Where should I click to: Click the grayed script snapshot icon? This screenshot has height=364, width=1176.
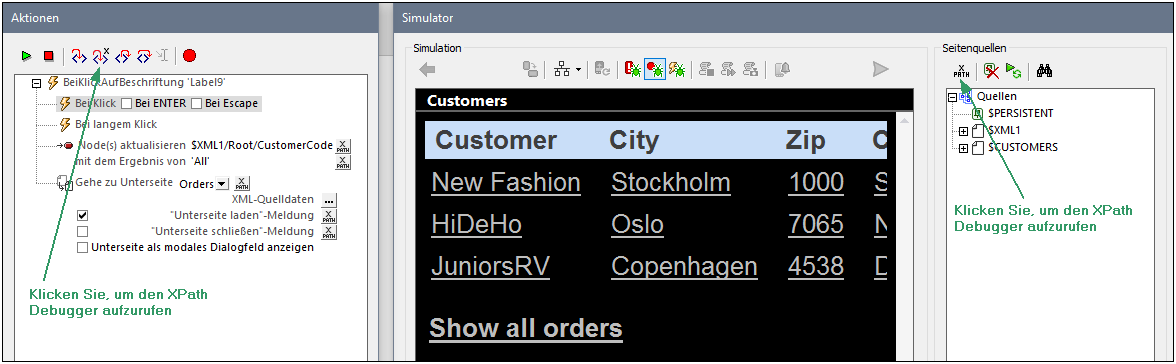(x=750, y=70)
